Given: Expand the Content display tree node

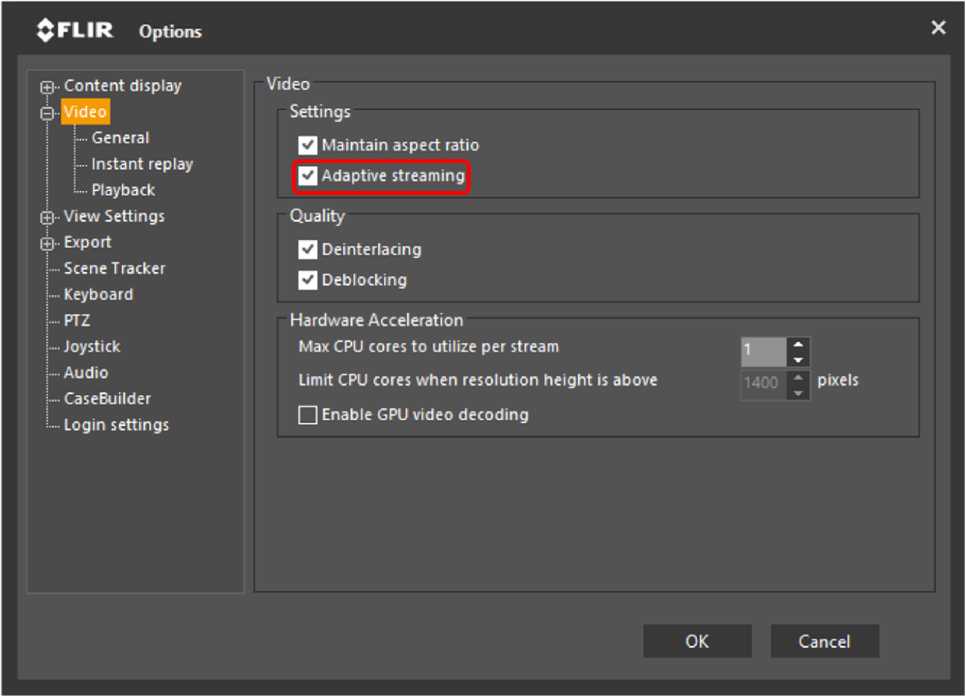Looking at the screenshot, I should click(47, 87).
